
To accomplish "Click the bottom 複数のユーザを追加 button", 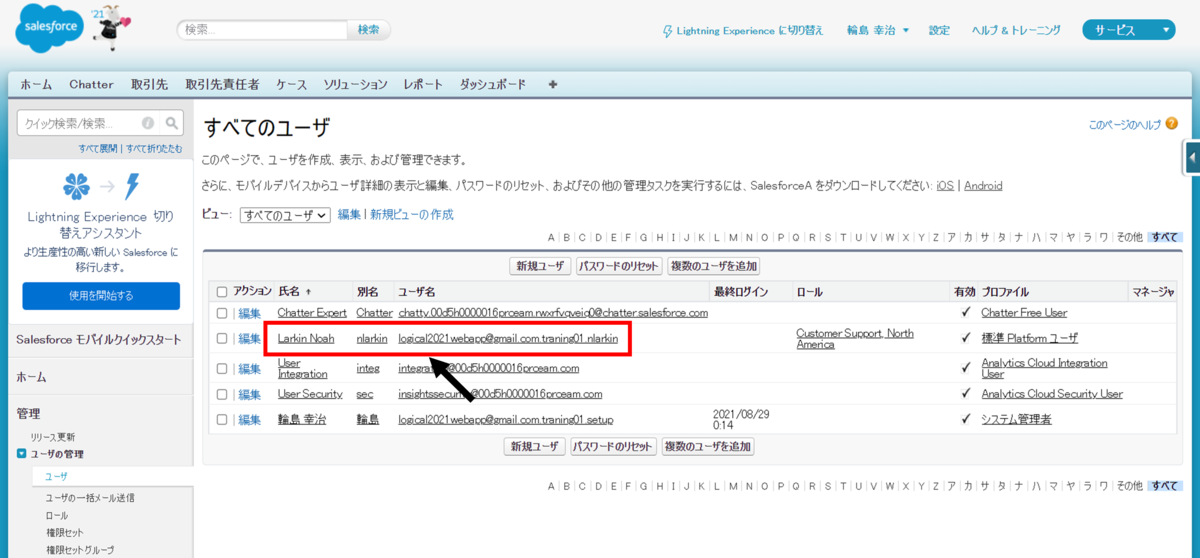I will pos(708,447).
